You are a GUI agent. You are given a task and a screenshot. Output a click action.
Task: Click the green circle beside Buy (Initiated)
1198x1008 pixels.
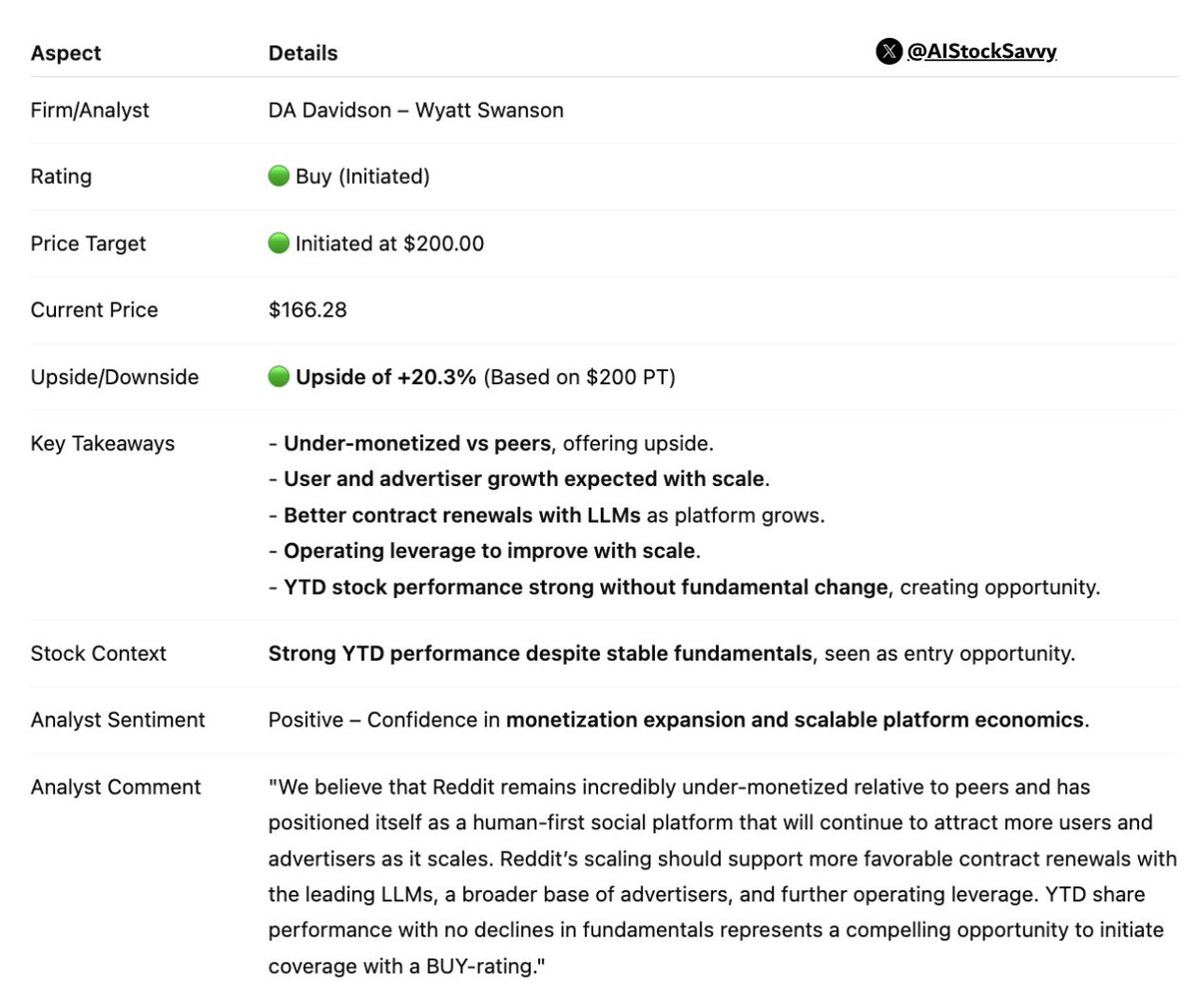click(279, 177)
